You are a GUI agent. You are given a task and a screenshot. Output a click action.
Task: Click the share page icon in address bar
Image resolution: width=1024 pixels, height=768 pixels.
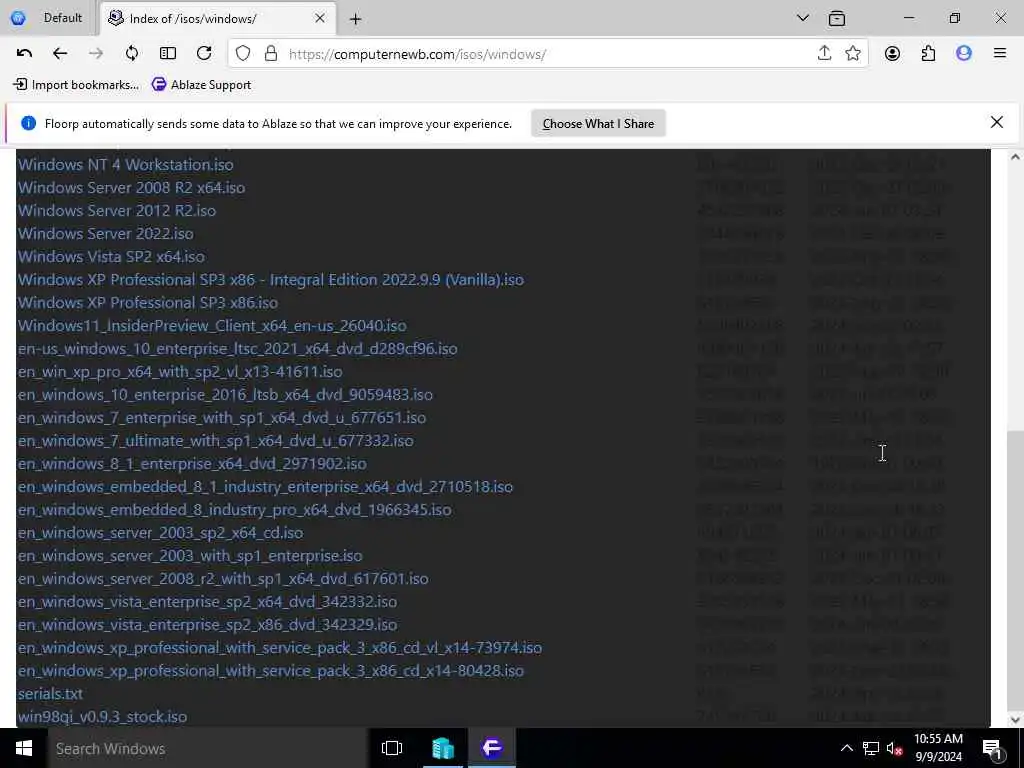click(824, 54)
